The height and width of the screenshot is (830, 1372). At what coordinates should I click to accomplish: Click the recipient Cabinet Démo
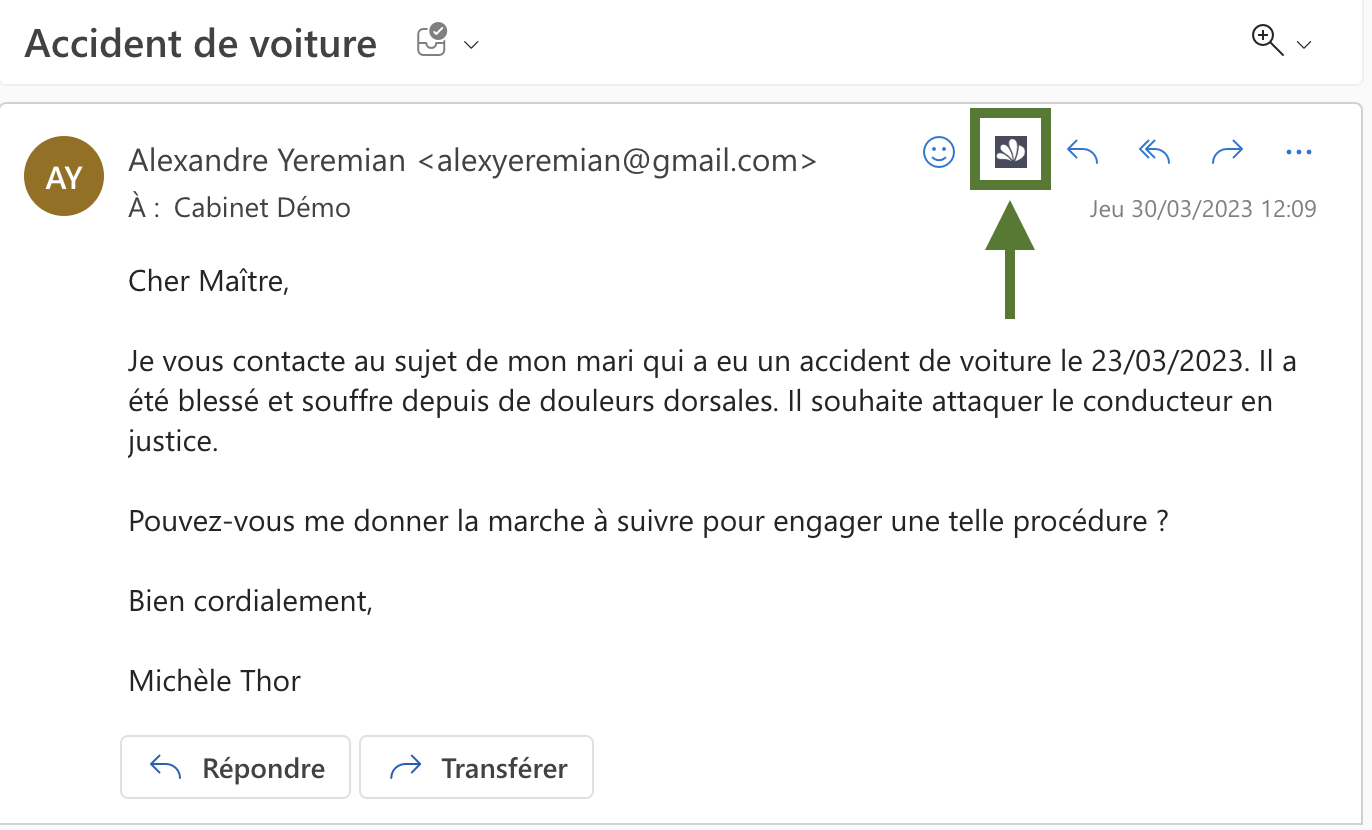[x=262, y=208]
